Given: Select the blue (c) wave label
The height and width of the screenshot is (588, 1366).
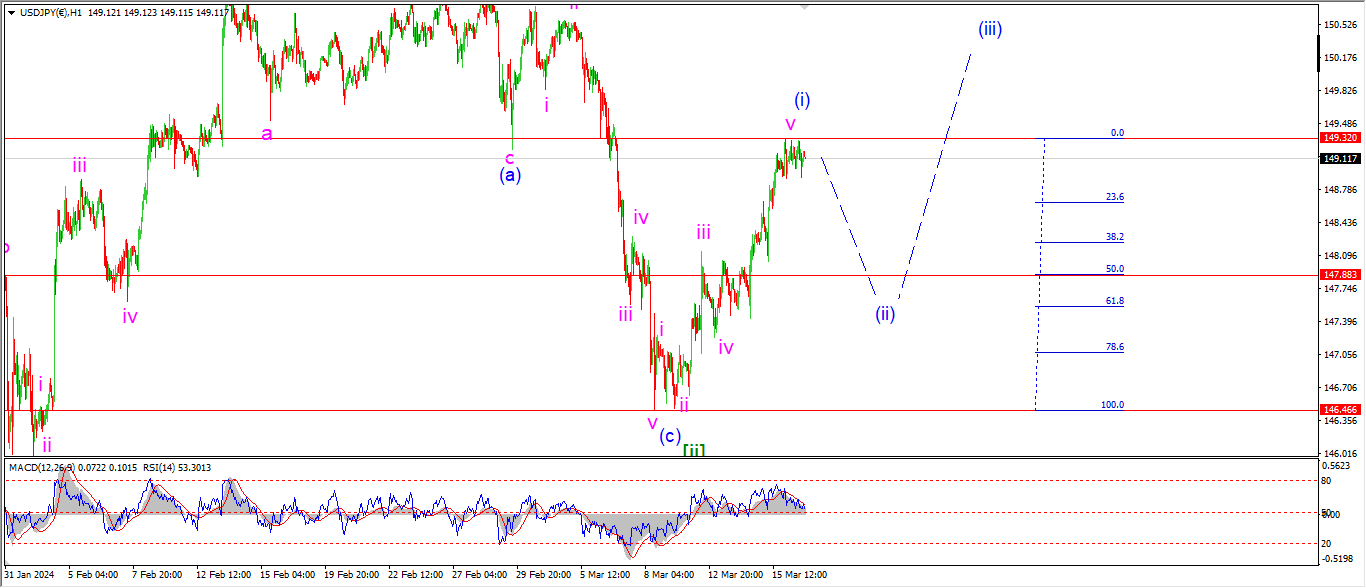Looking at the screenshot, I should (x=670, y=436).
